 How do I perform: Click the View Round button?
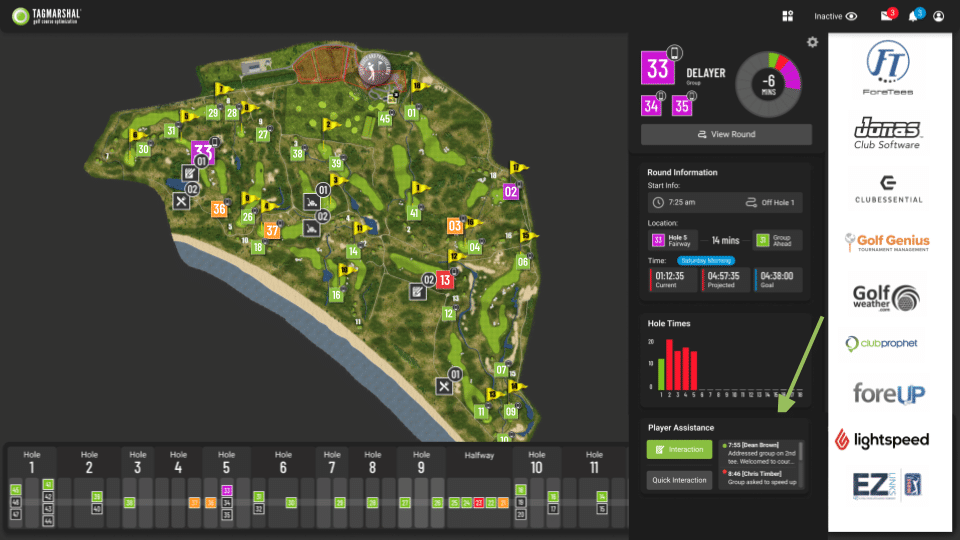pyautogui.click(x=726, y=134)
